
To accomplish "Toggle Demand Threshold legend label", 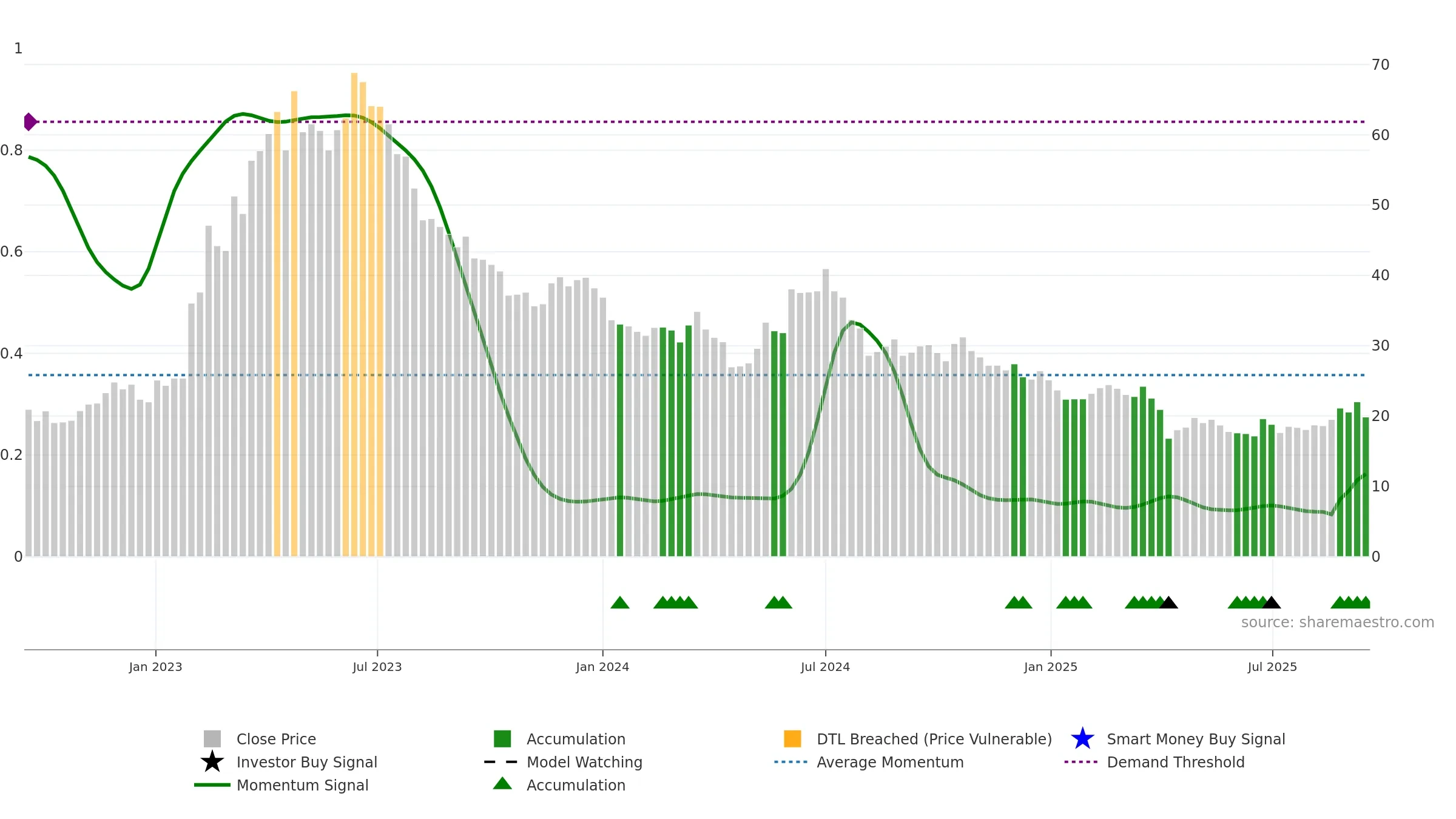I will tap(1176, 762).
